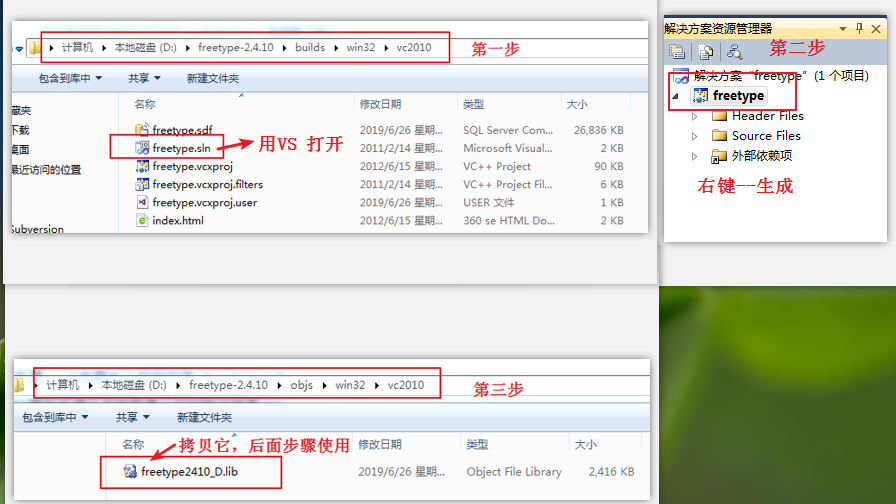Viewport: 896px width, 504px height.
Task: Click 本地磁盘 (D:) in builds address bar
Action: [x=146, y=47]
